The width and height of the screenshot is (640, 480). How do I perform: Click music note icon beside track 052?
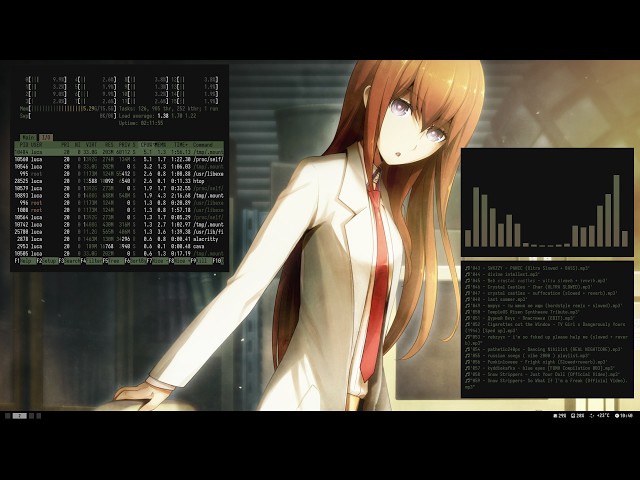click(x=467, y=324)
